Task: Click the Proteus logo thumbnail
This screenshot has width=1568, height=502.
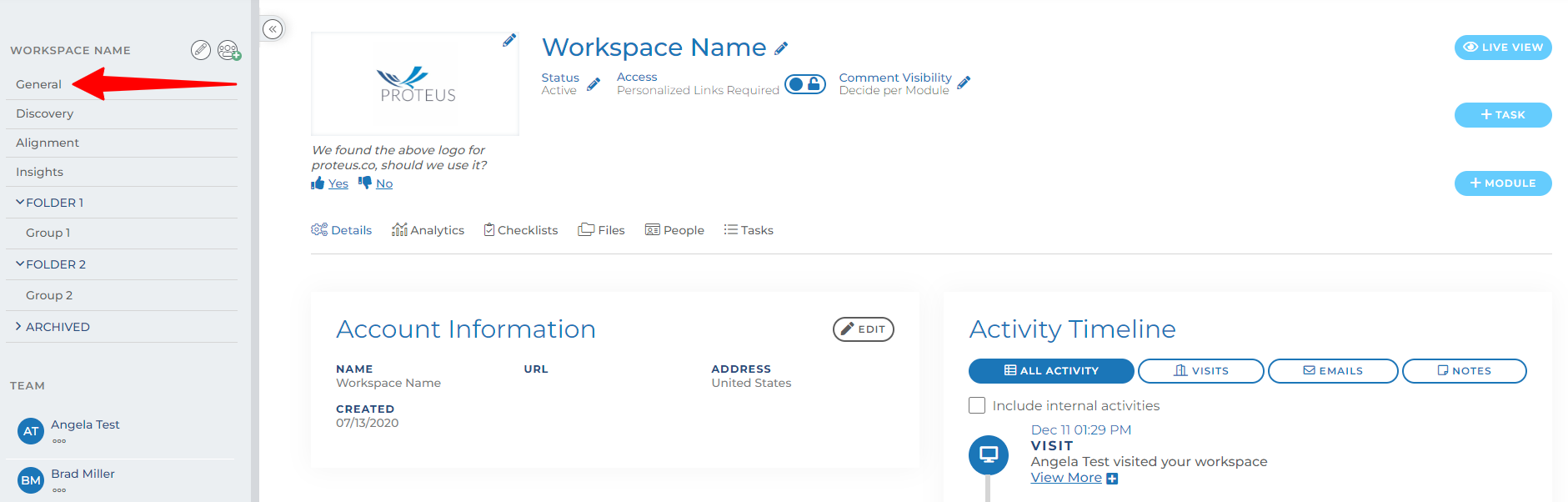Action: coord(415,84)
